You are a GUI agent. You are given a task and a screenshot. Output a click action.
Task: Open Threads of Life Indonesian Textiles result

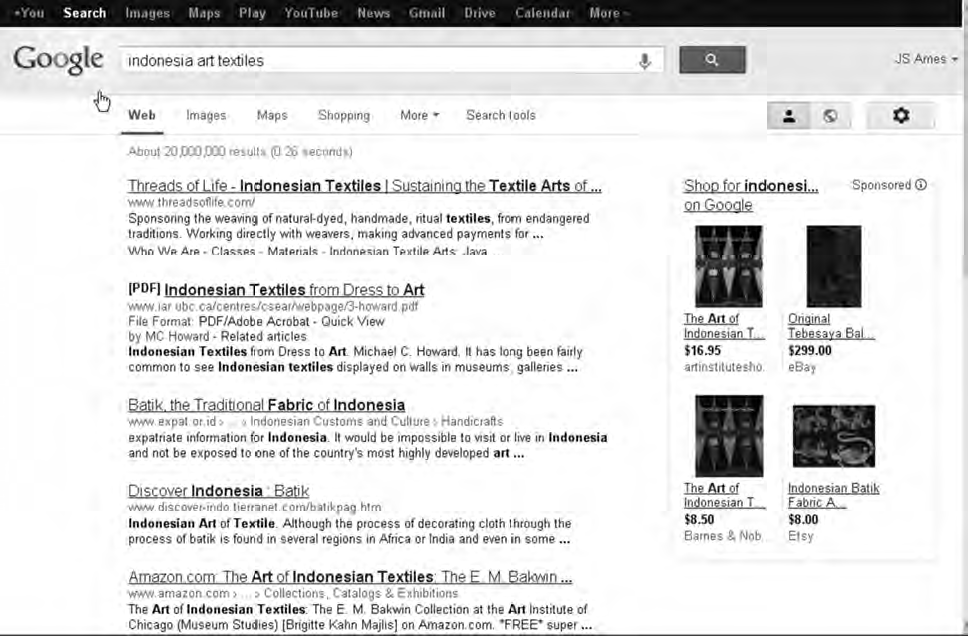(364, 186)
